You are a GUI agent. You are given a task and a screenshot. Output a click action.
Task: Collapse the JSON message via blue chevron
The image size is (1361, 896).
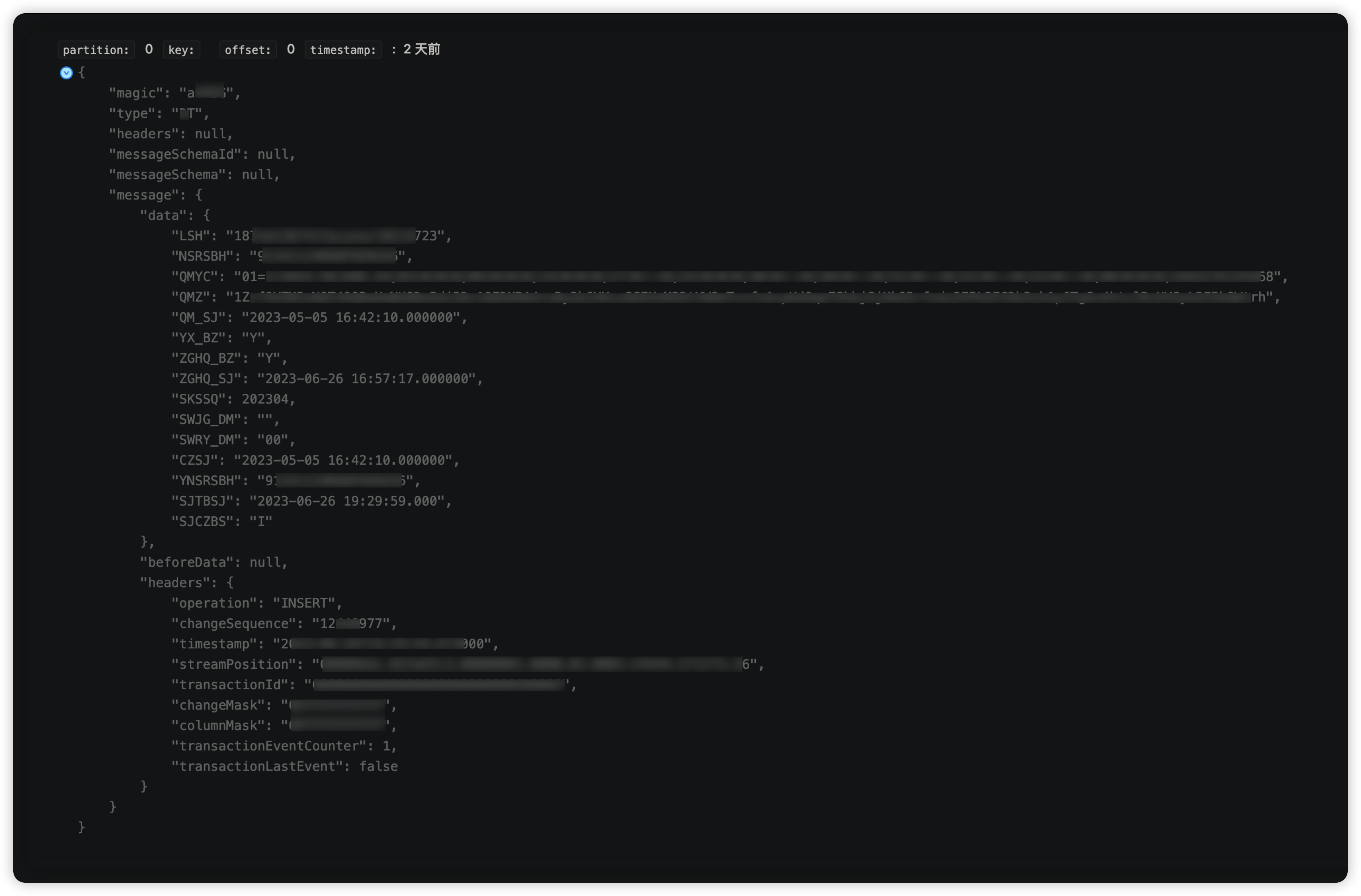point(66,73)
